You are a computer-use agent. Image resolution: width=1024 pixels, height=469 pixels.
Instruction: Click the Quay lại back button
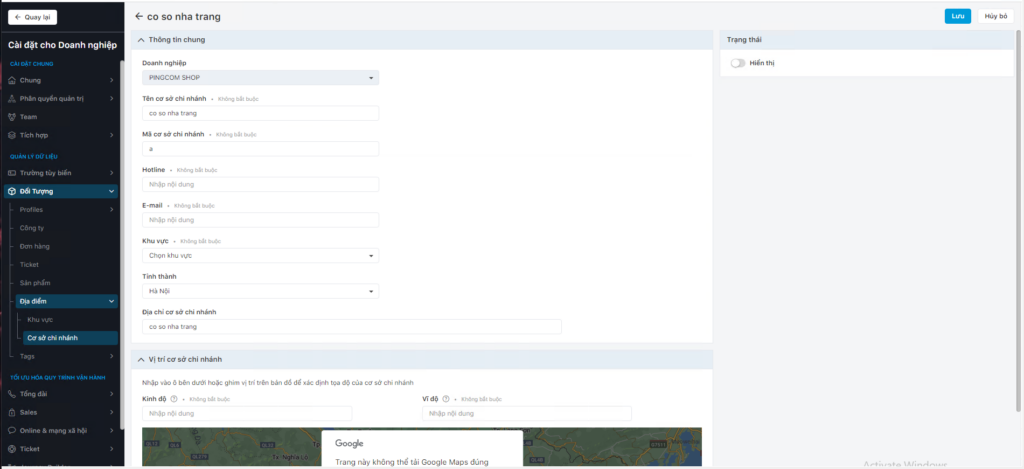pyautogui.click(x=32, y=17)
